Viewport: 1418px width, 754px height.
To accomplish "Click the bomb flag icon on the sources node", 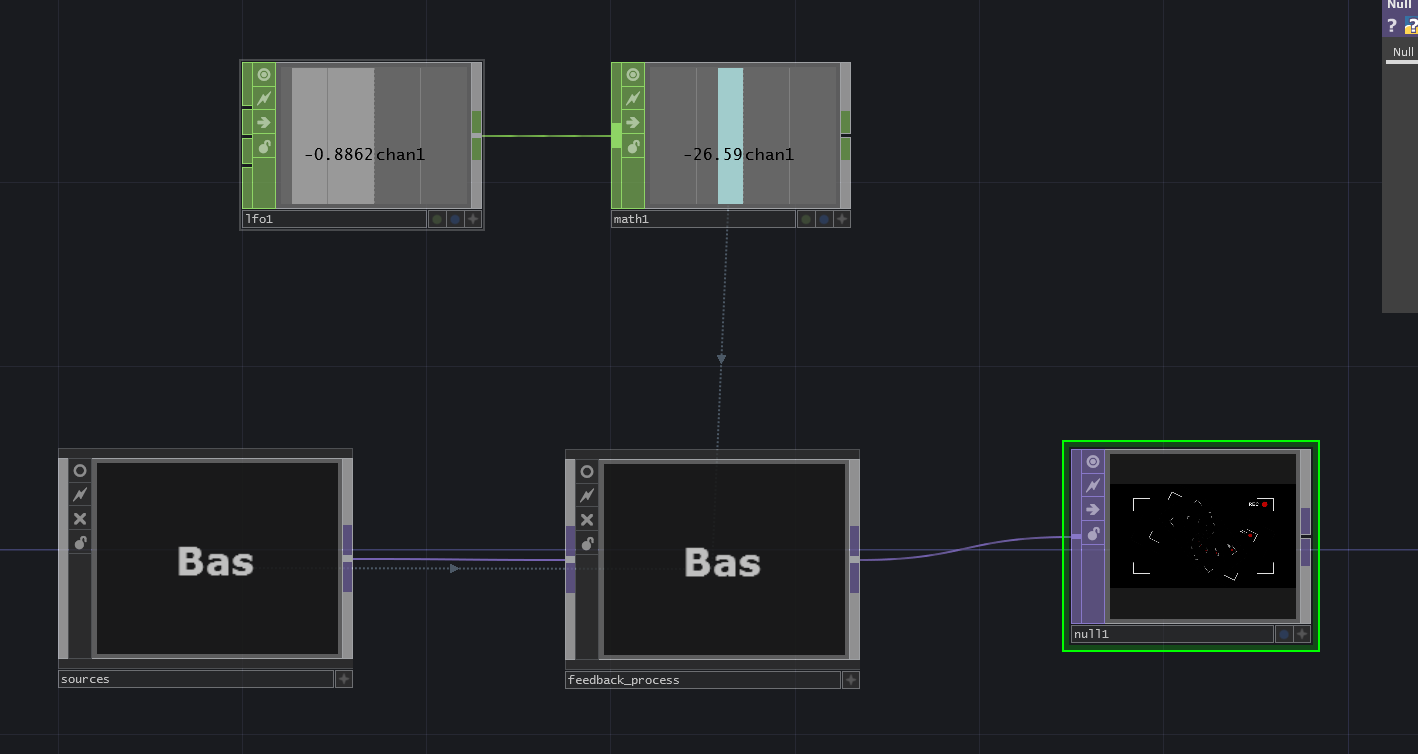I will tap(79, 542).
